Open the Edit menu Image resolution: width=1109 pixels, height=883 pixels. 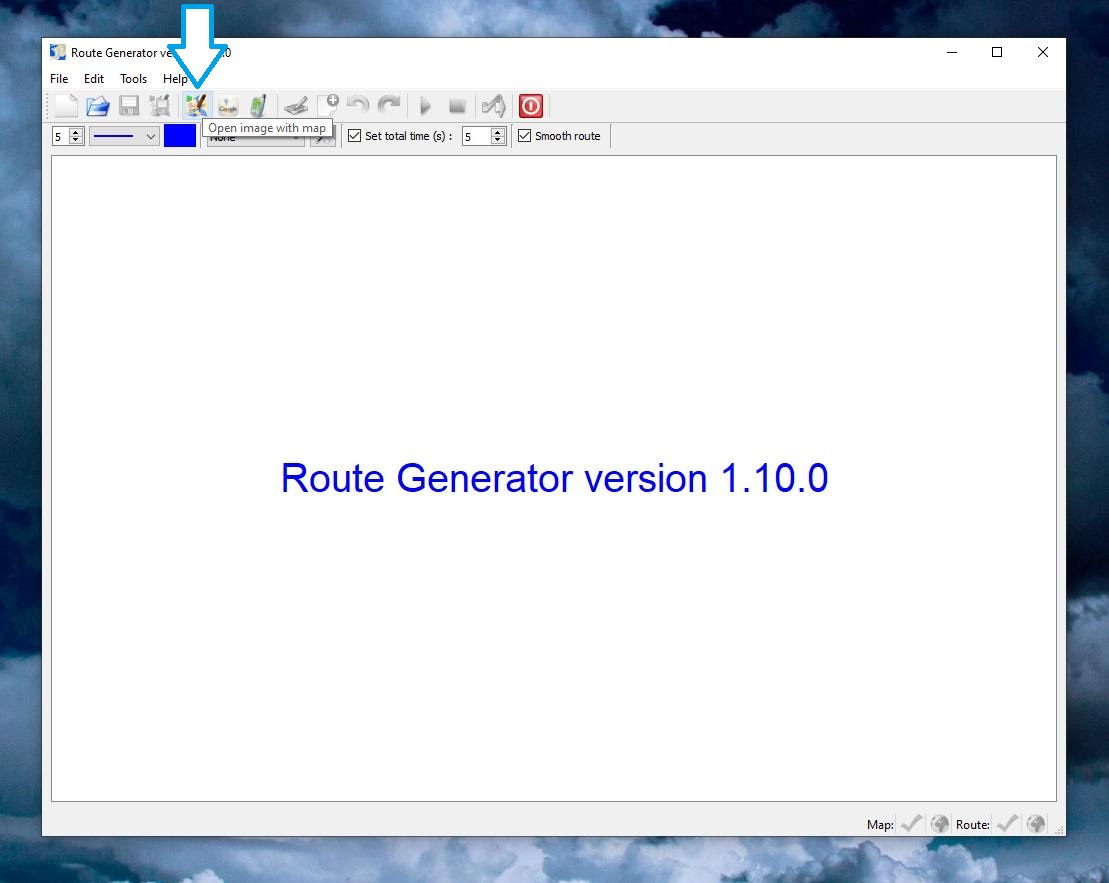(94, 79)
